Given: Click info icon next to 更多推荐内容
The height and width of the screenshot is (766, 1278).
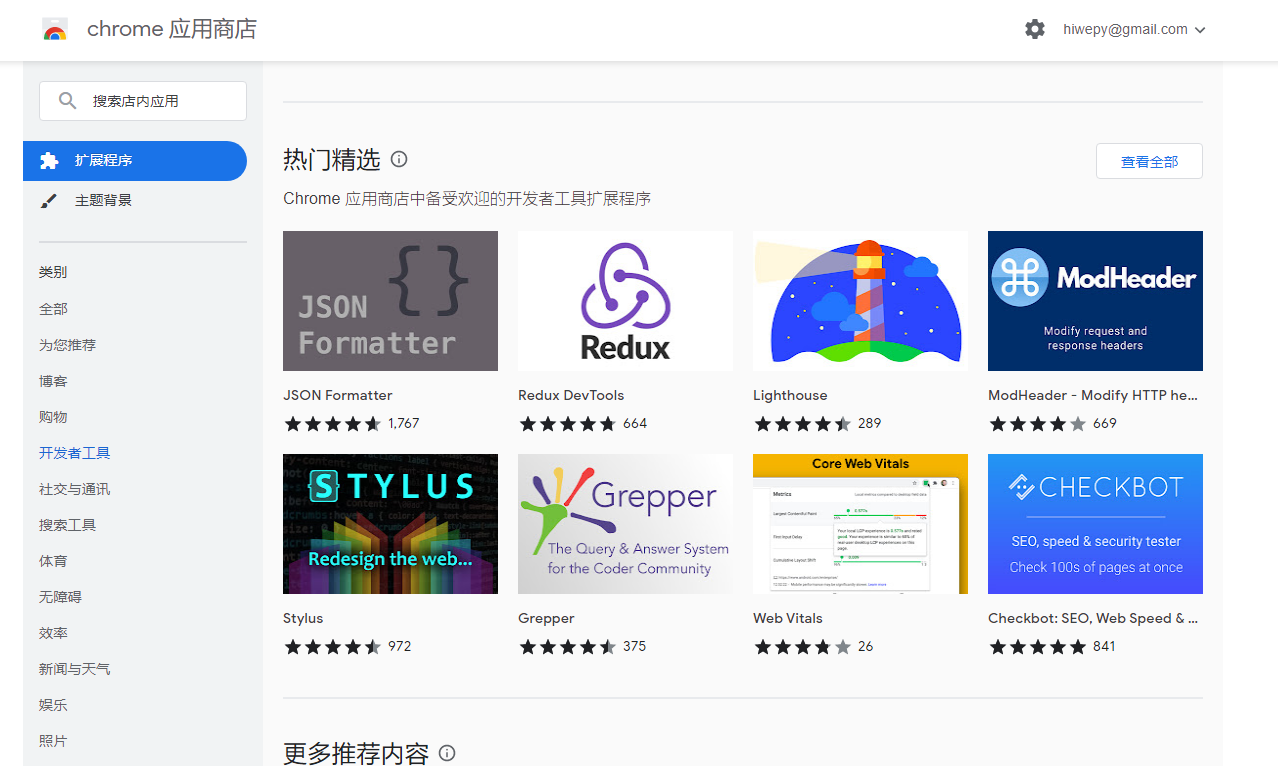Looking at the screenshot, I should pos(447,753).
